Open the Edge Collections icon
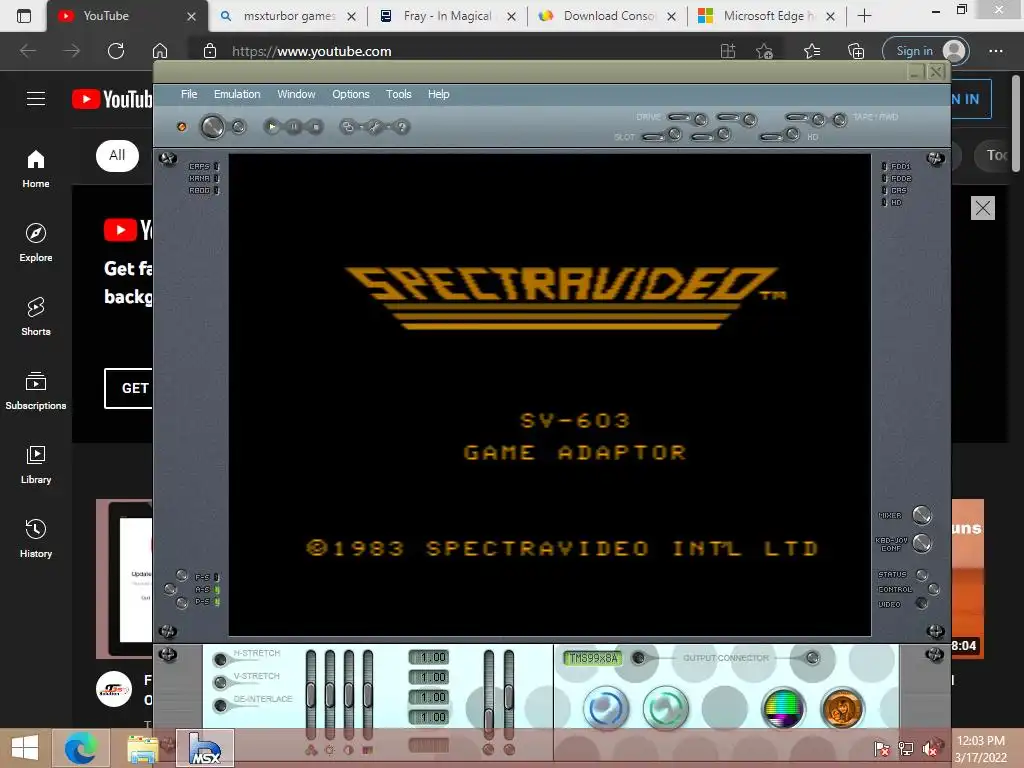This screenshot has height=768, width=1024. pyautogui.click(x=856, y=51)
